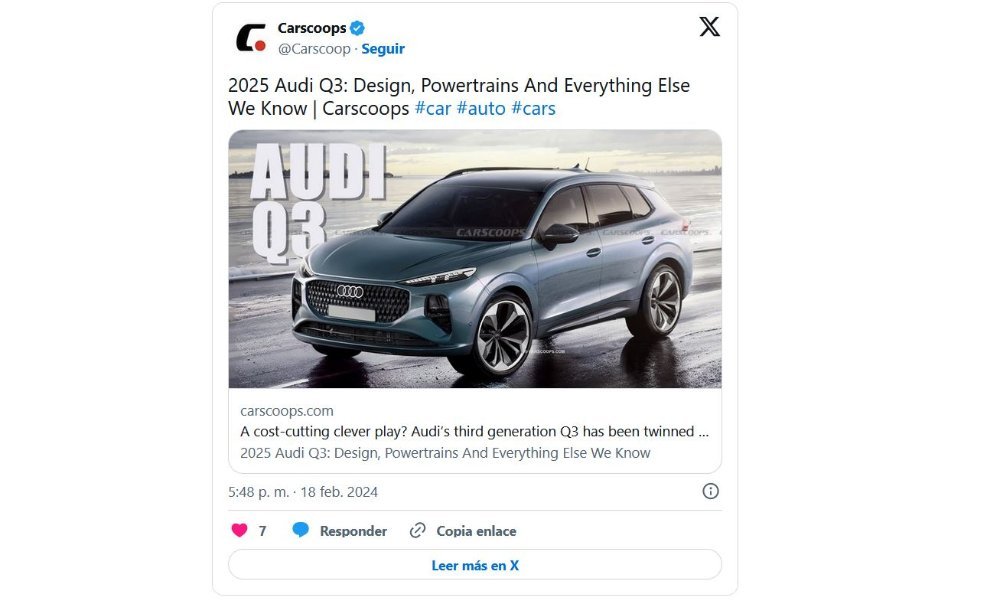Click Copia enlace text
The width and height of the screenshot is (1000, 604).
point(476,531)
